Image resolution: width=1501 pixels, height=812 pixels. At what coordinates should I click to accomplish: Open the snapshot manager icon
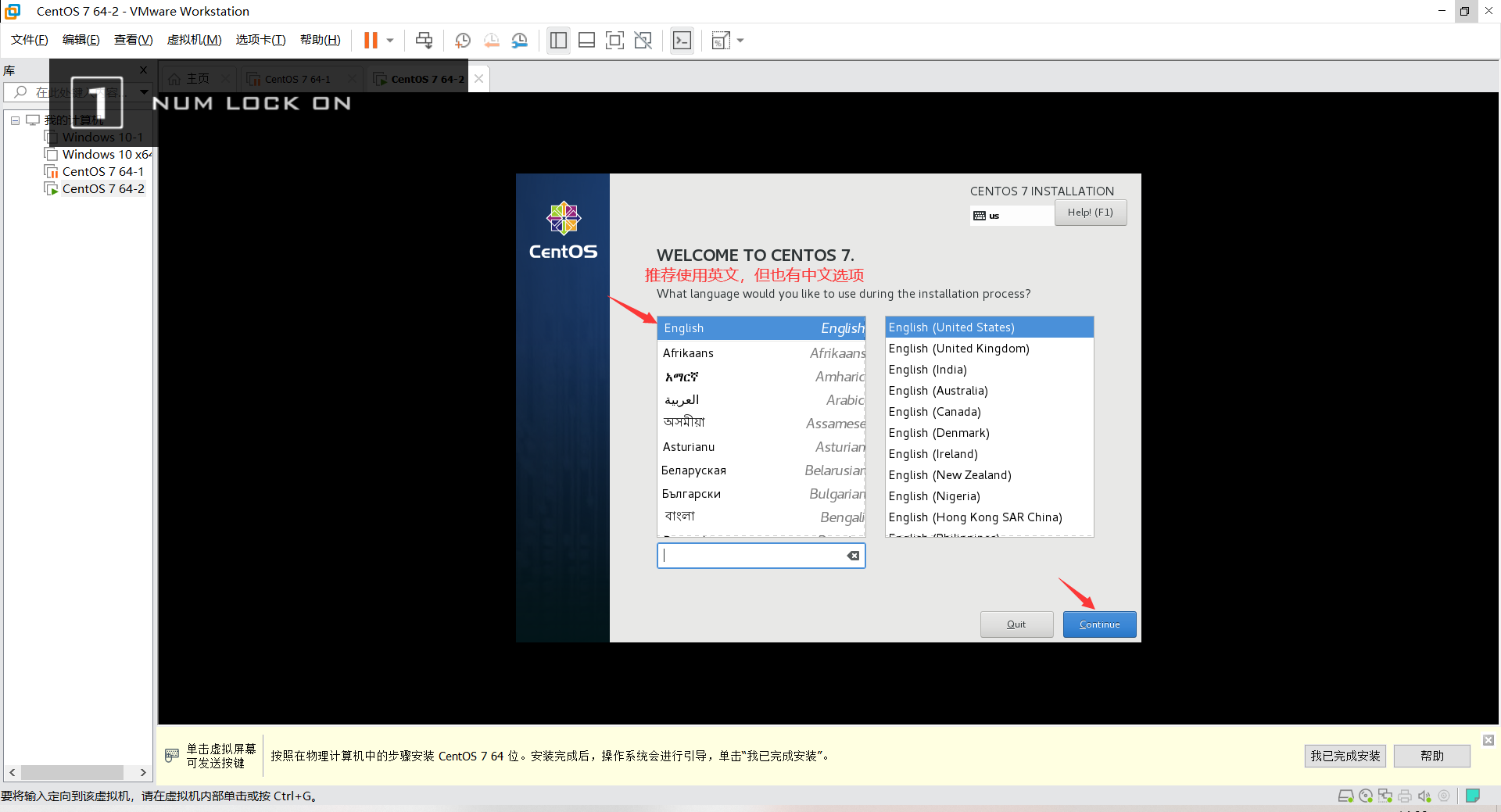click(x=520, y=41)
